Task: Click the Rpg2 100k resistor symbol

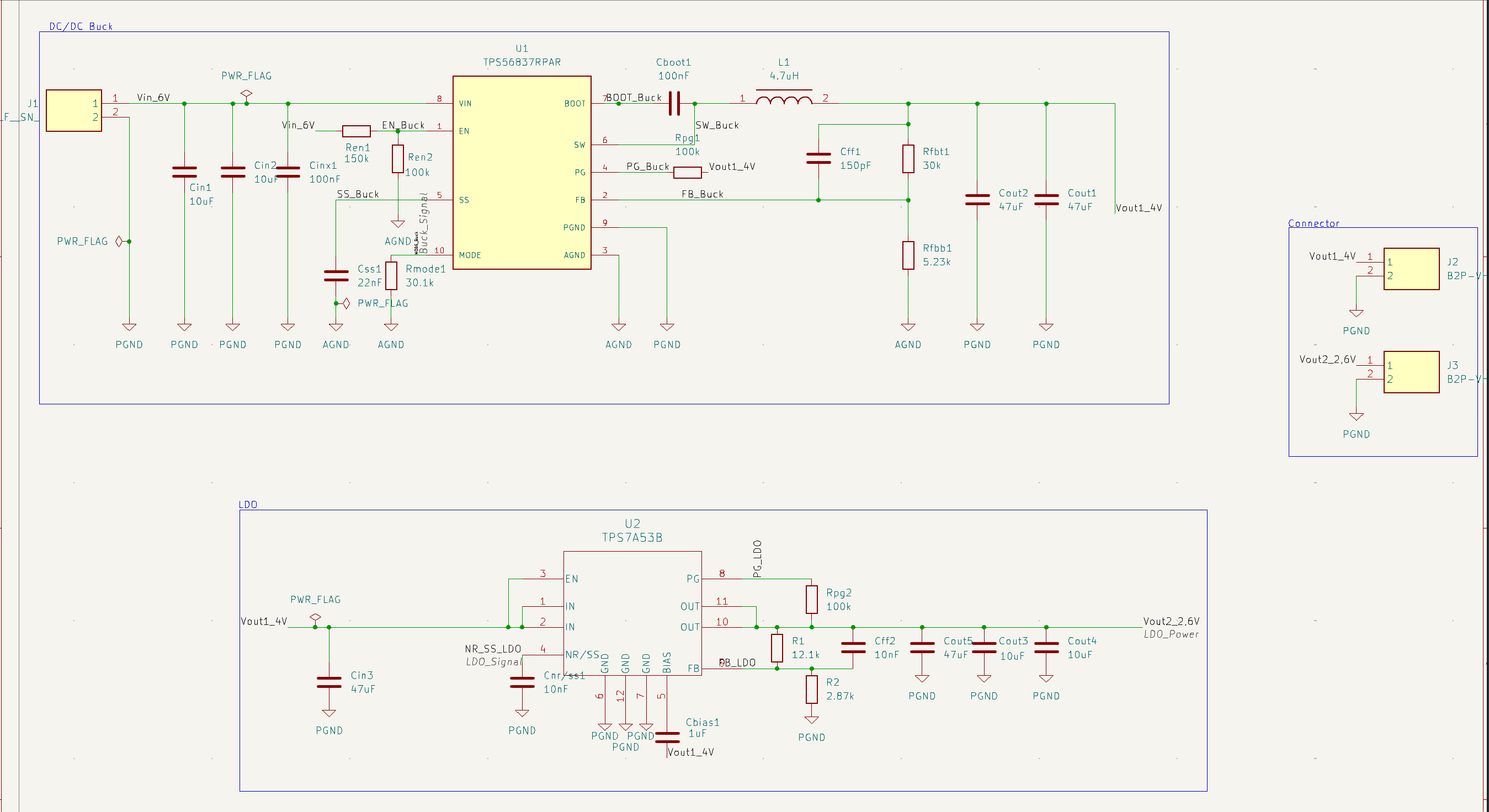Action: 811,599
